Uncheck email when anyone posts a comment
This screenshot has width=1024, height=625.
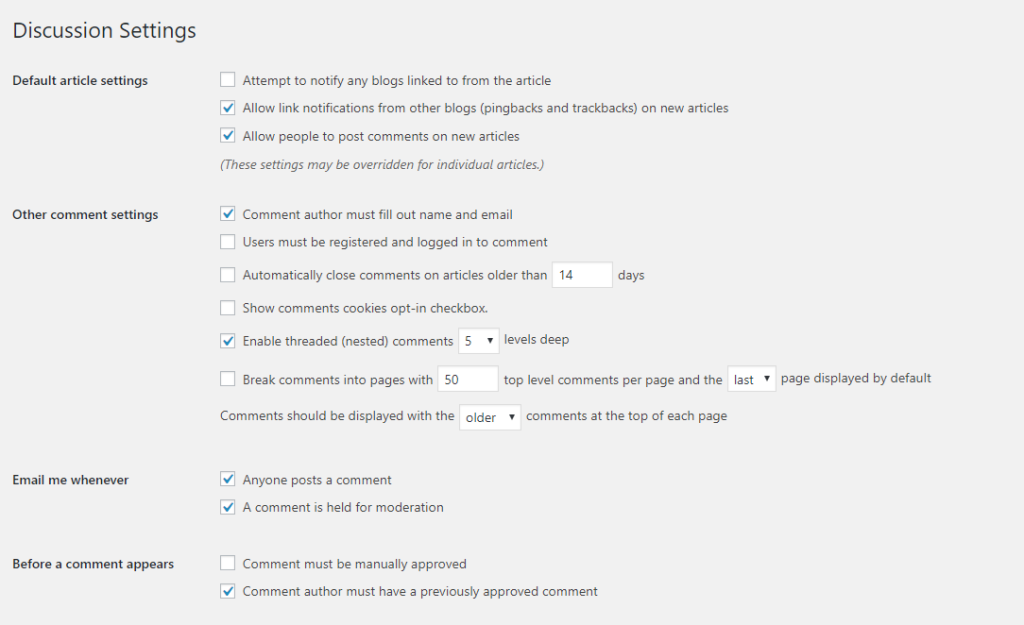point(228,480)
